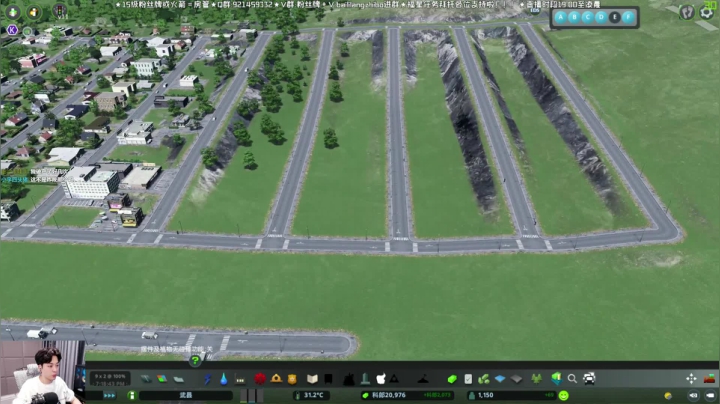Viewport: 720px width, 404px height.
Task: Open the magnifying glass search tool
Action: [572, 379]
